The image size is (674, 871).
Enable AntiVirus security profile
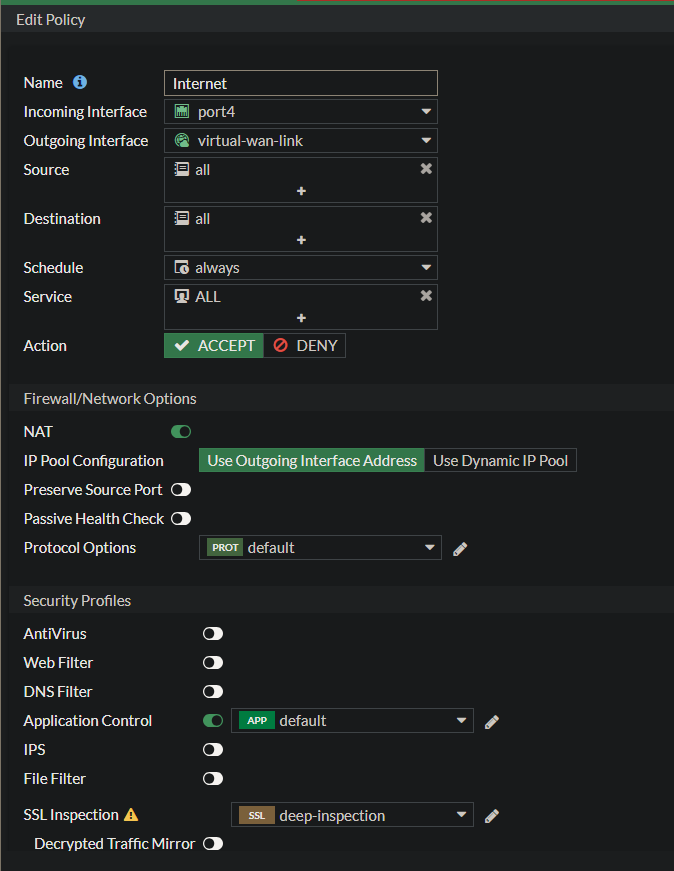pos(212,634)
